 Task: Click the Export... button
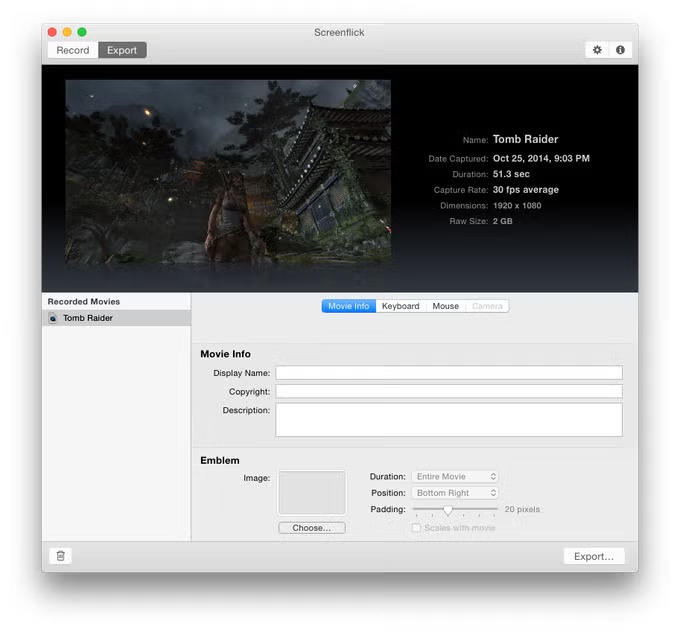point(594,556)
